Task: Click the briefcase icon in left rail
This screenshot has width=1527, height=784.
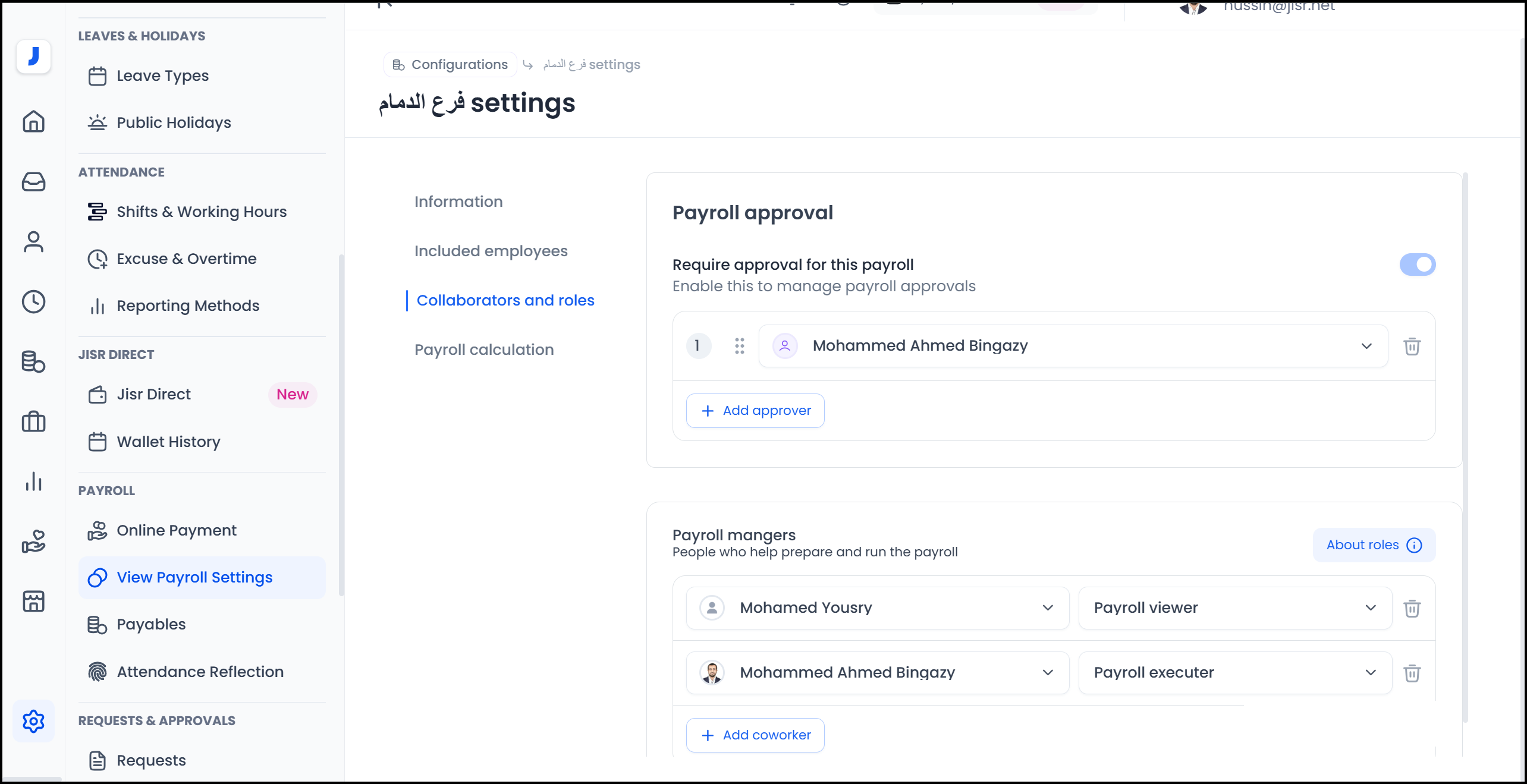Action: pos(33,422)
